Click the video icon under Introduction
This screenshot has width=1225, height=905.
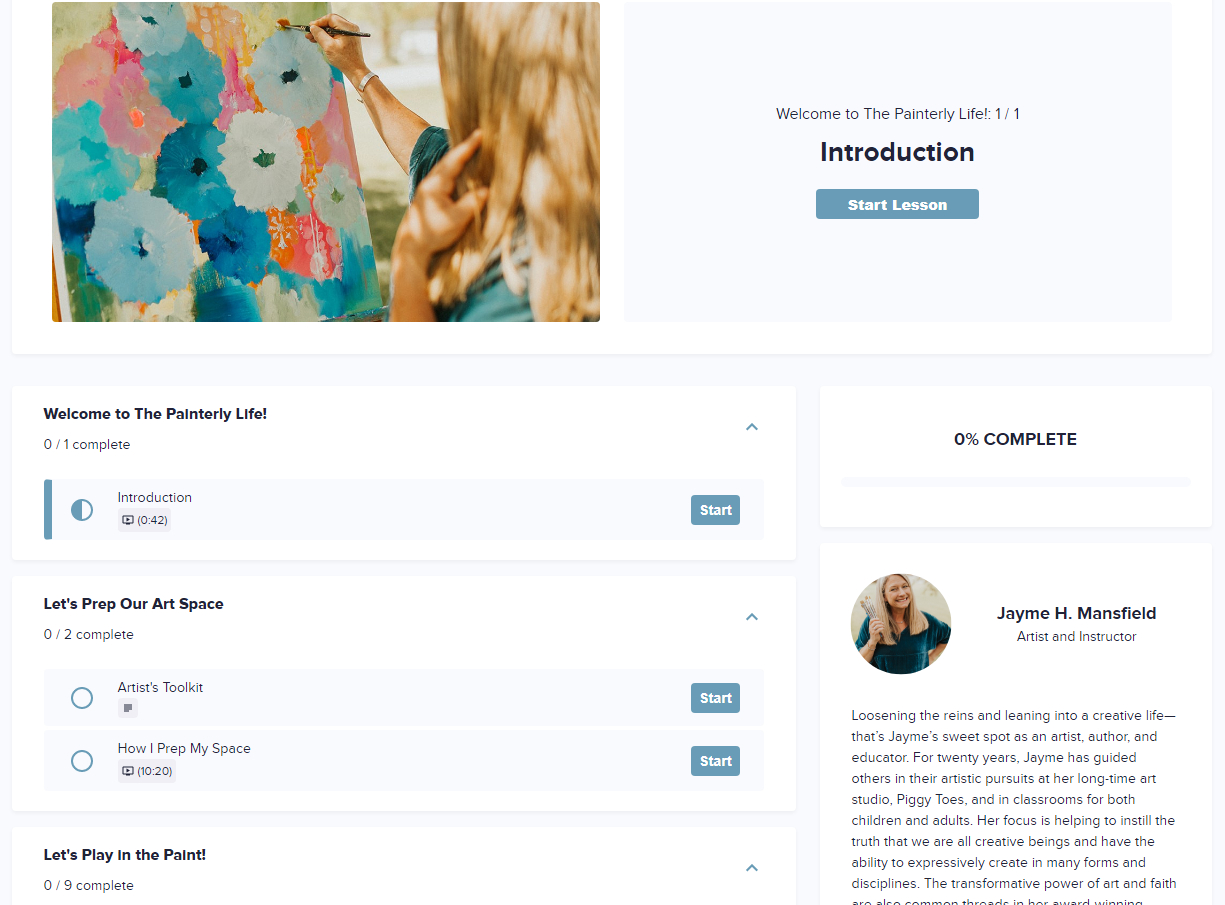(128, 520)
